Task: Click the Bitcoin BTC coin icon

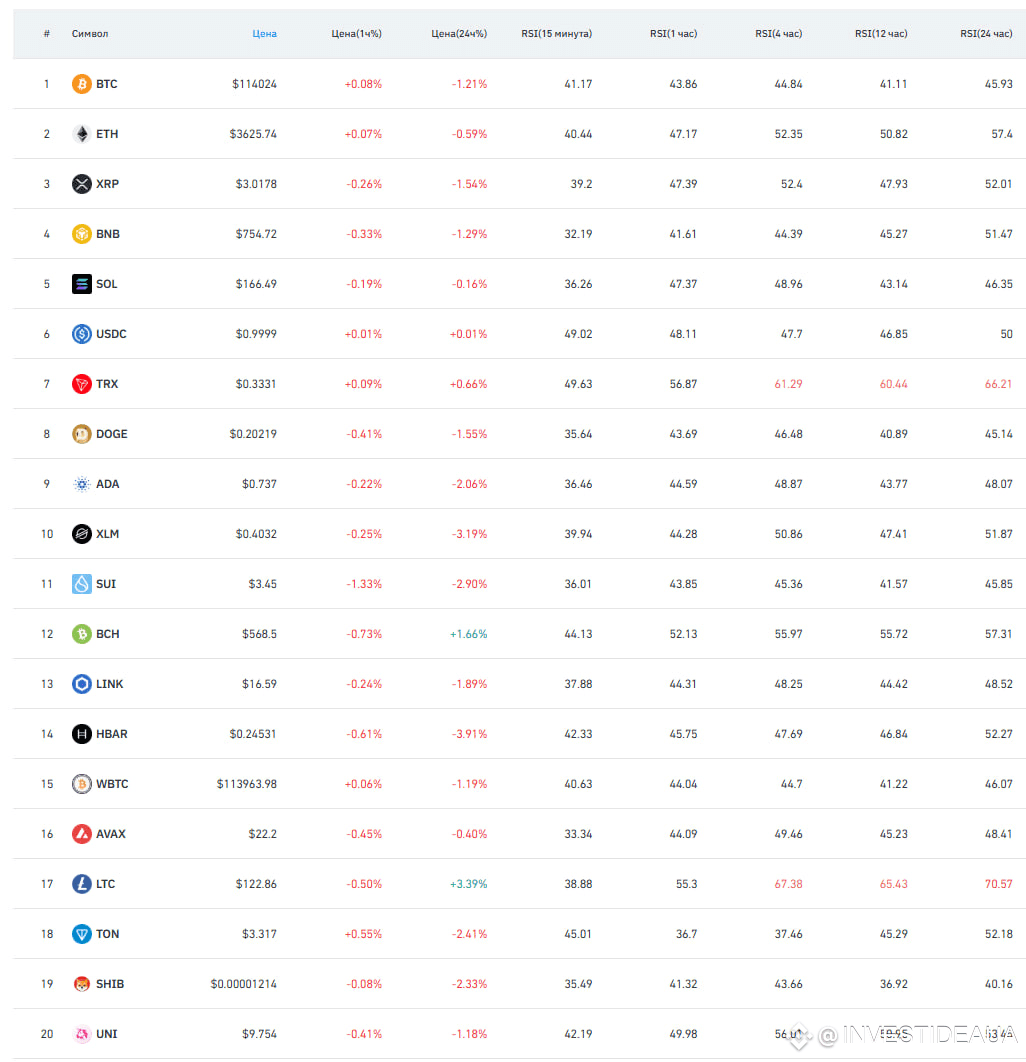Action: tap(82, 84)
